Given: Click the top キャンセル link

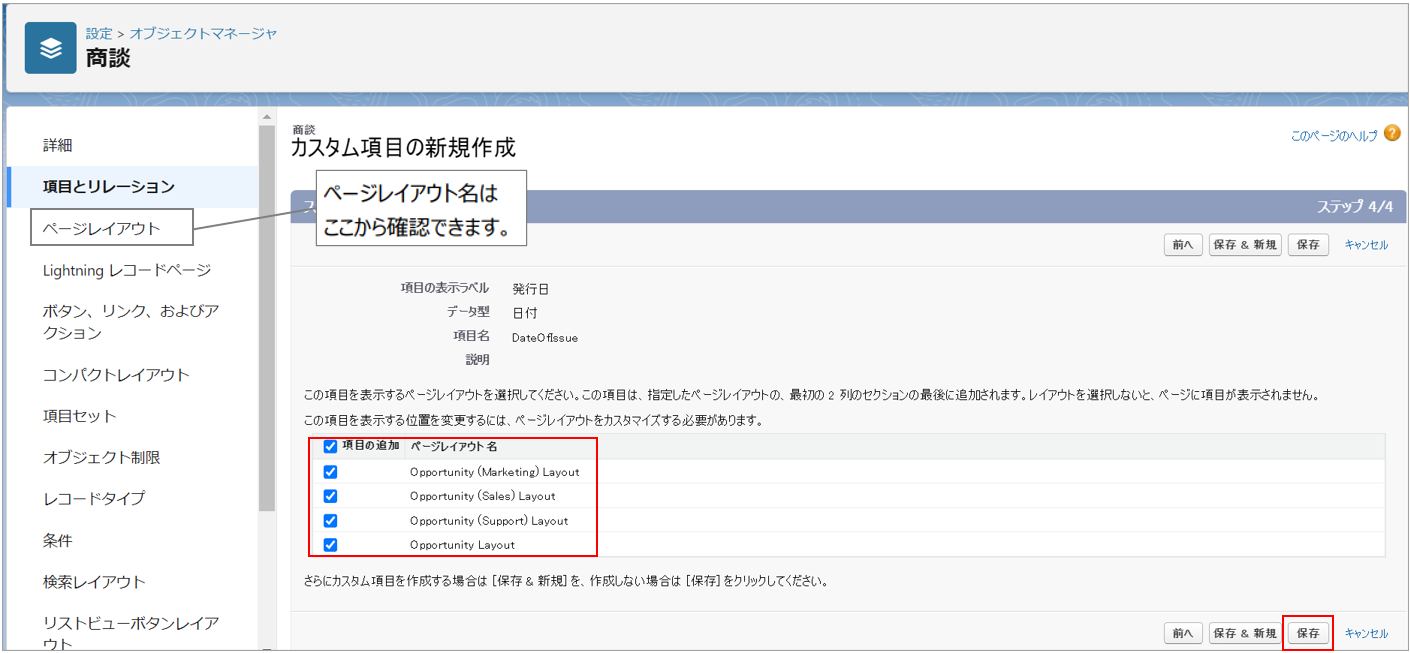Looking at the screenshot, I should 1366,245.
